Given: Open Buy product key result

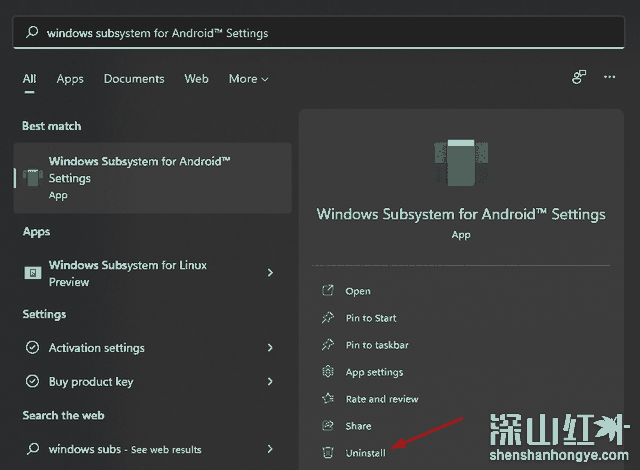Looking at the screenshot, I should [x=153, y=381].
